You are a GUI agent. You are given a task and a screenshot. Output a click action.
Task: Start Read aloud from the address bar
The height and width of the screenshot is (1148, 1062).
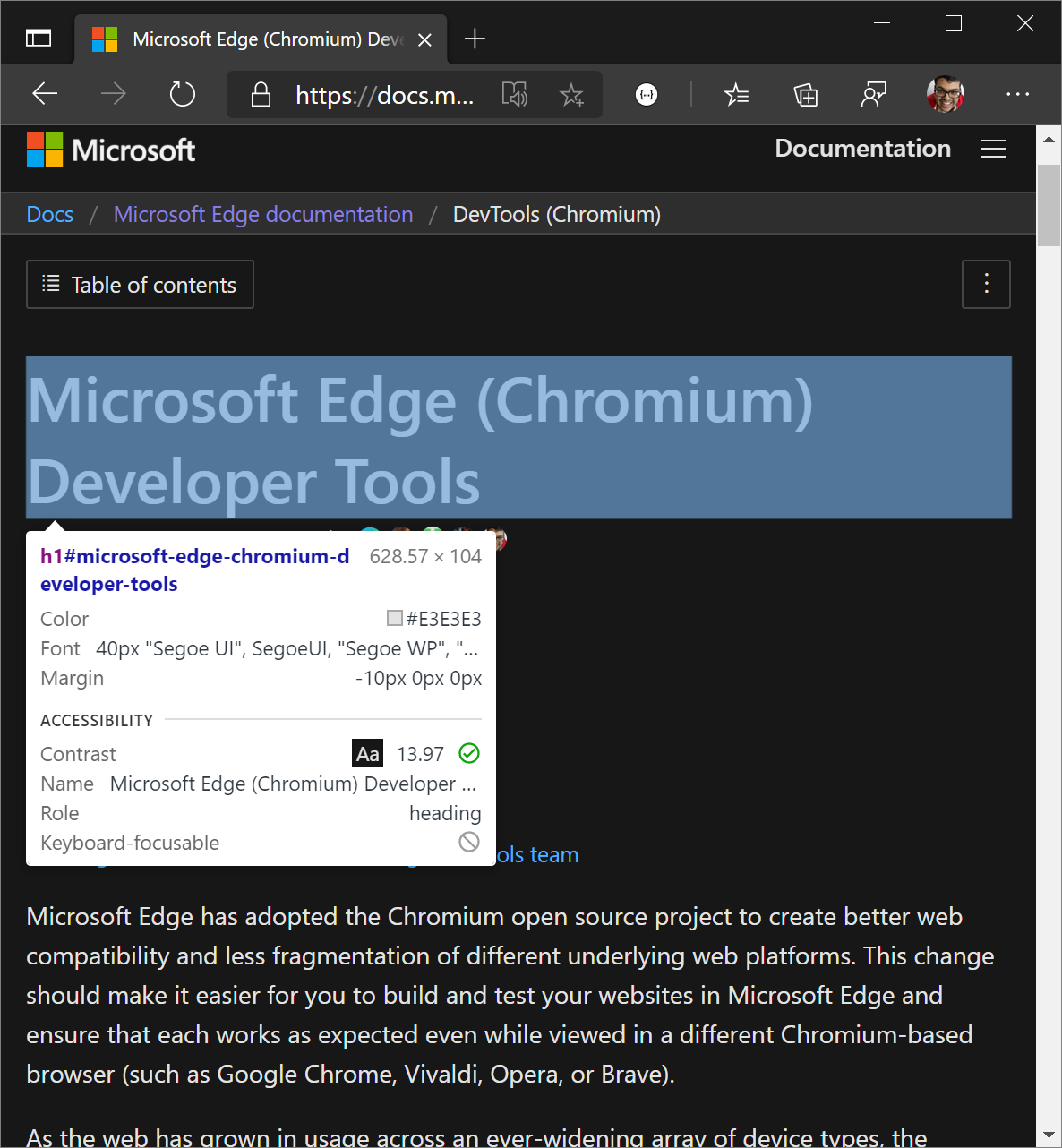tap(515, 94)
